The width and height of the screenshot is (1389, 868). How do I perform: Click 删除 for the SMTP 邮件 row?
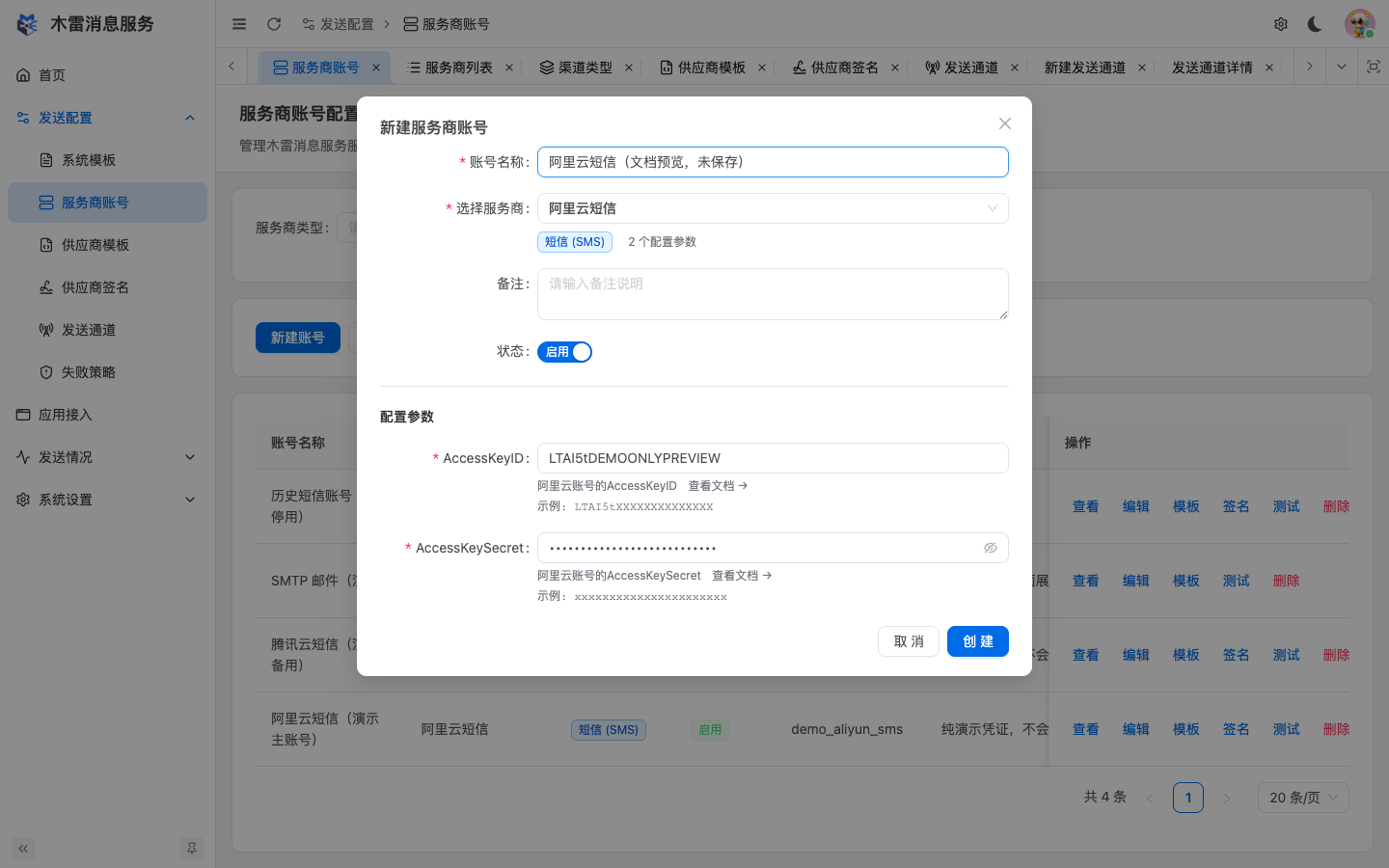pyautogui.click(x=1287, y=581)
